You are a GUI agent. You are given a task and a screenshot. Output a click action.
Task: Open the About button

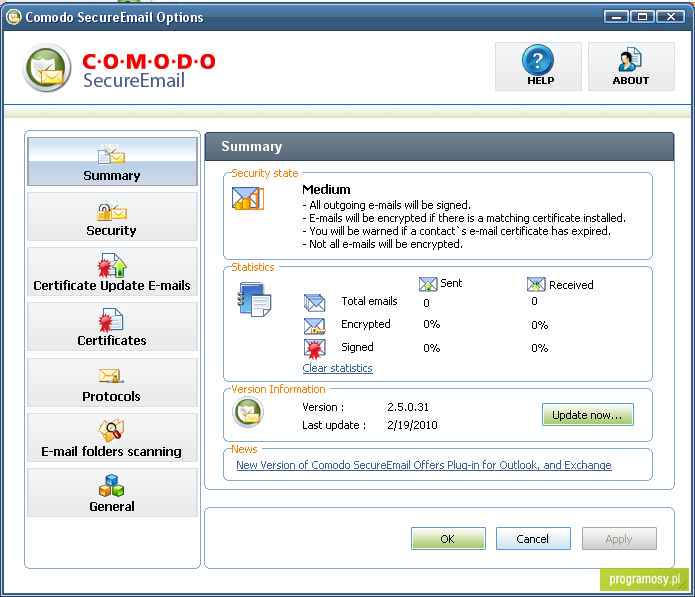(631, 66)
